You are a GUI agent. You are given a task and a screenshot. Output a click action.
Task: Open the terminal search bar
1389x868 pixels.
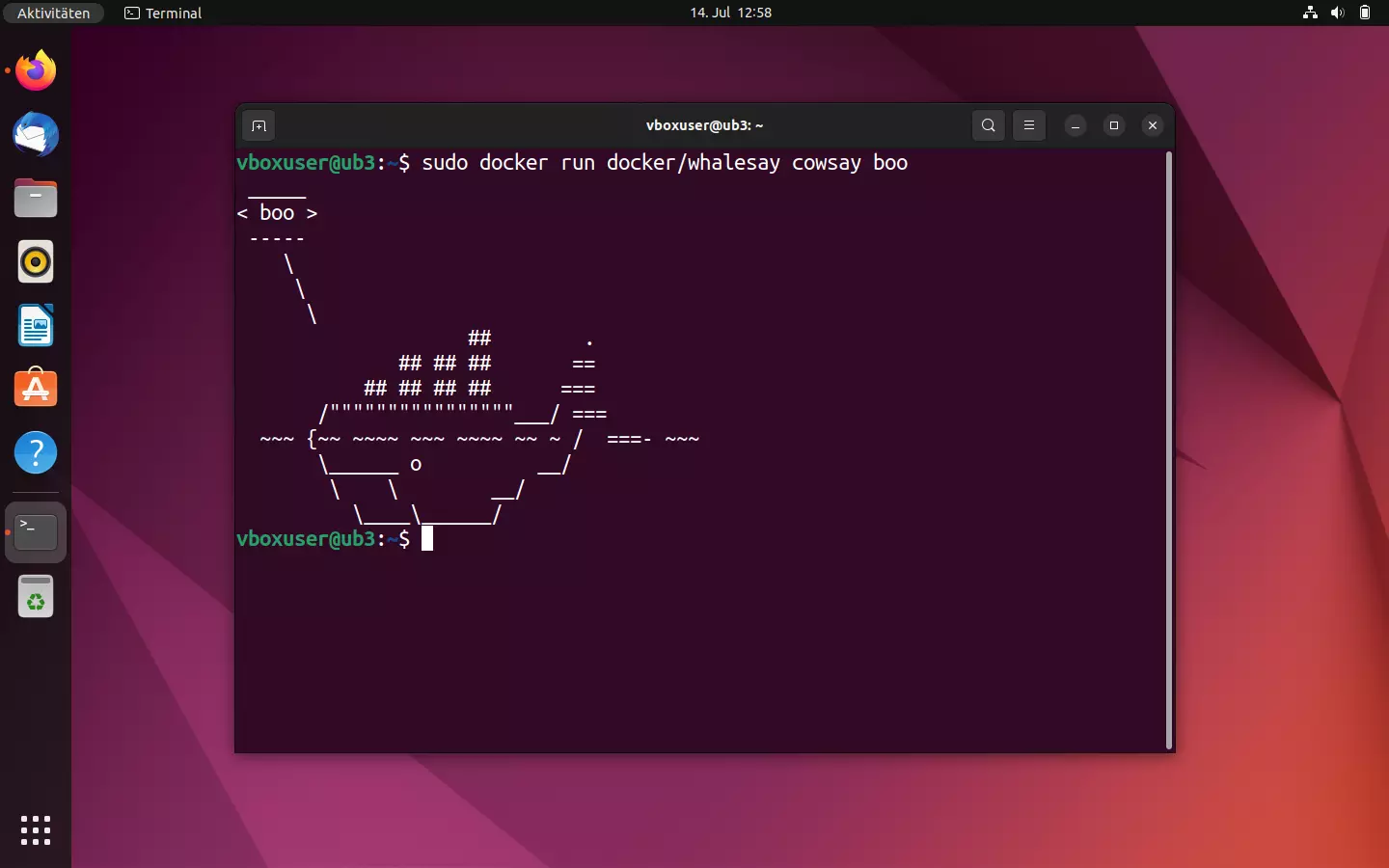988,125
